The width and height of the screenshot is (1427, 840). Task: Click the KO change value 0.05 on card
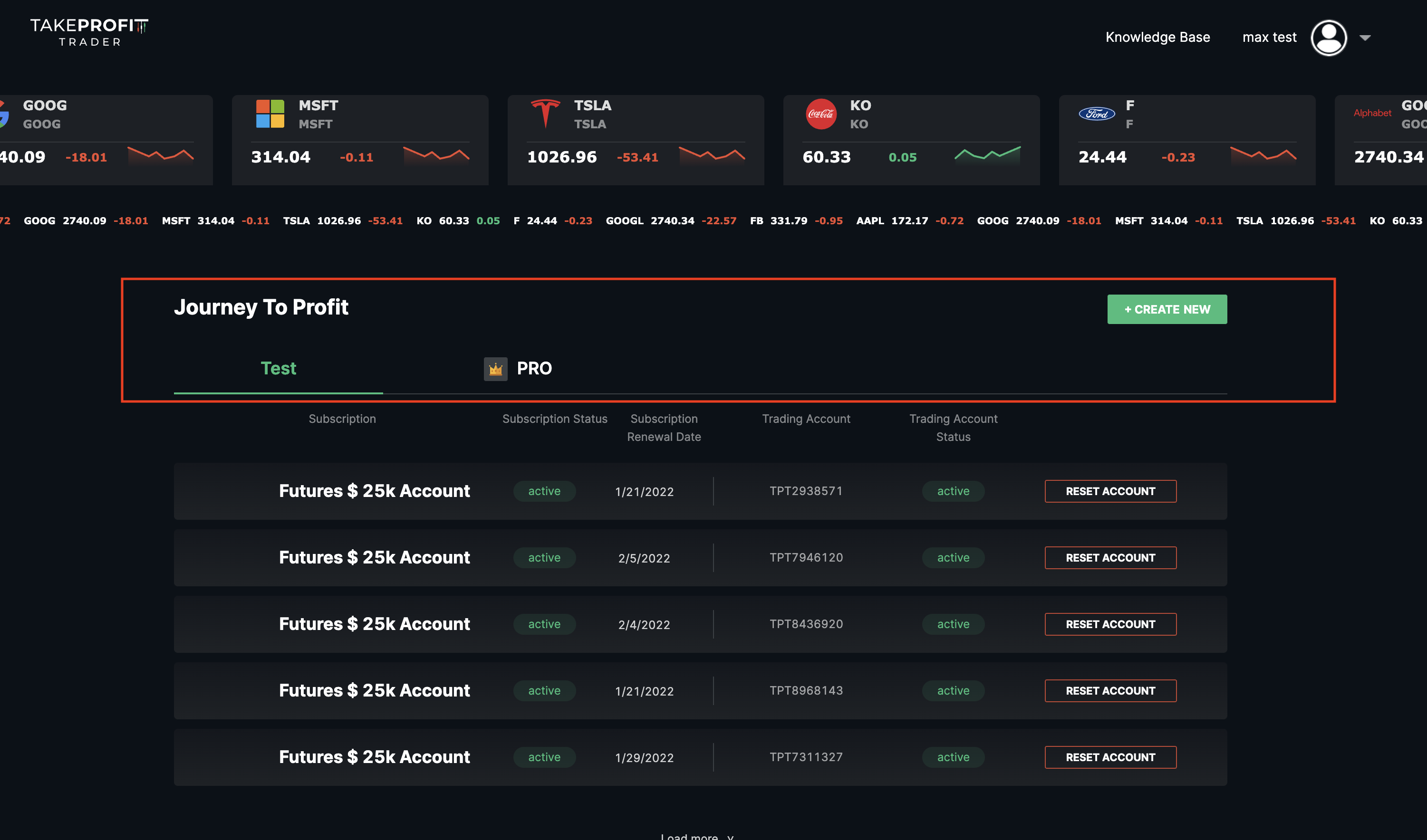[x=903, y=157]
